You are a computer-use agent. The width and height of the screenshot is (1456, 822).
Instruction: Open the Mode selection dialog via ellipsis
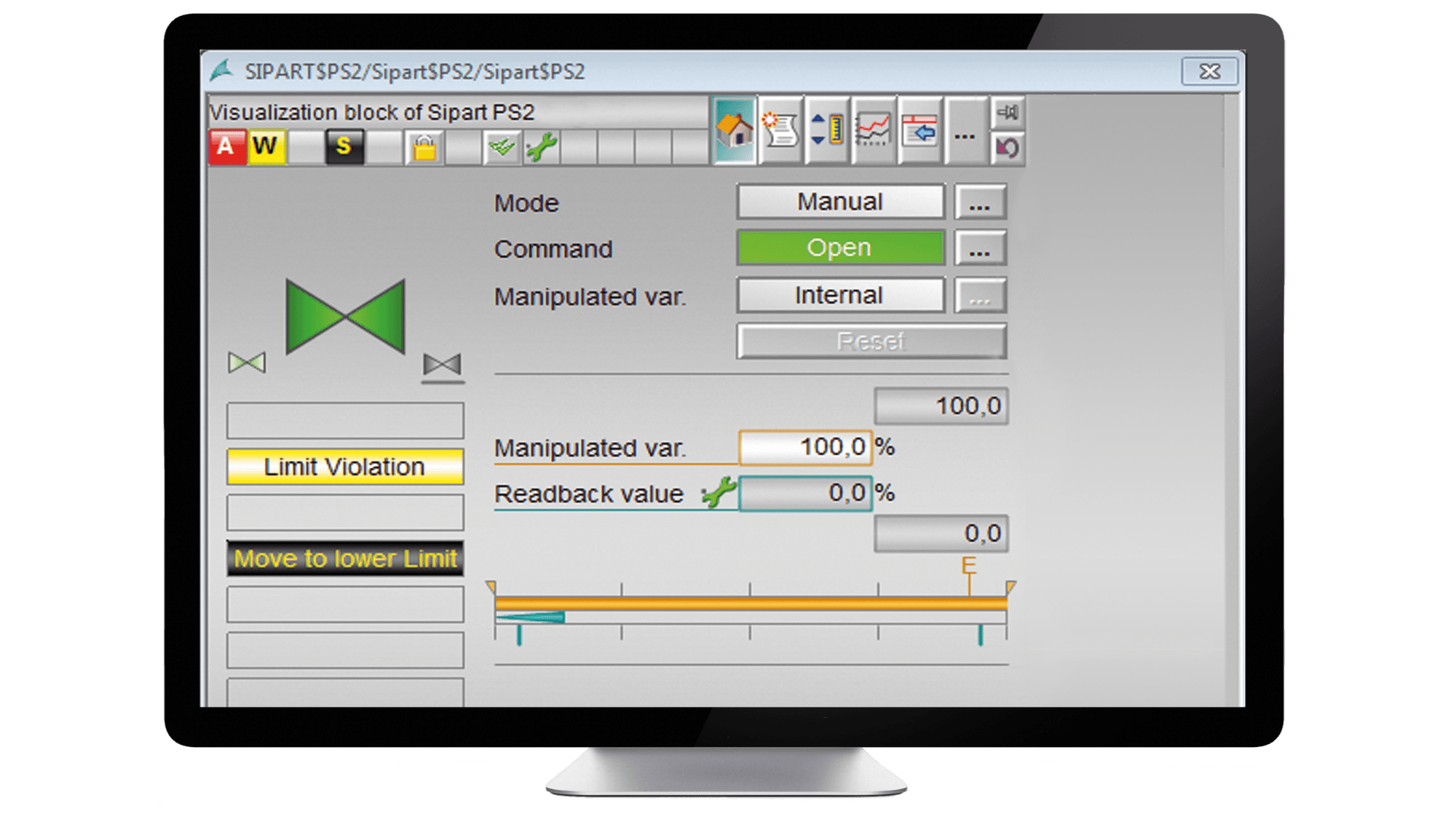coord(979,202)
